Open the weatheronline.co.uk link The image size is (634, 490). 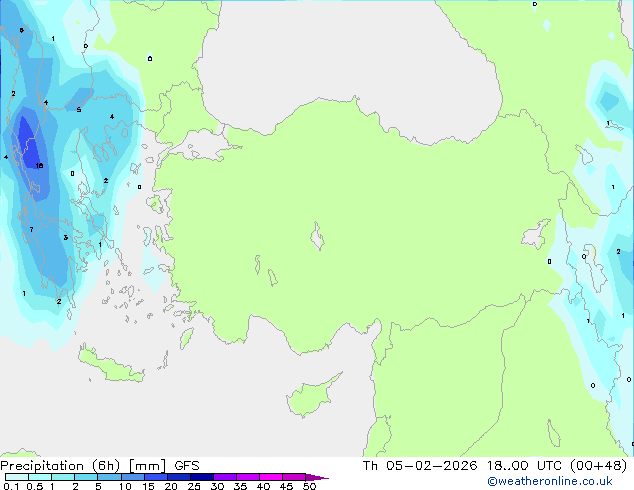pyautogui.click(x=550, y=481)
